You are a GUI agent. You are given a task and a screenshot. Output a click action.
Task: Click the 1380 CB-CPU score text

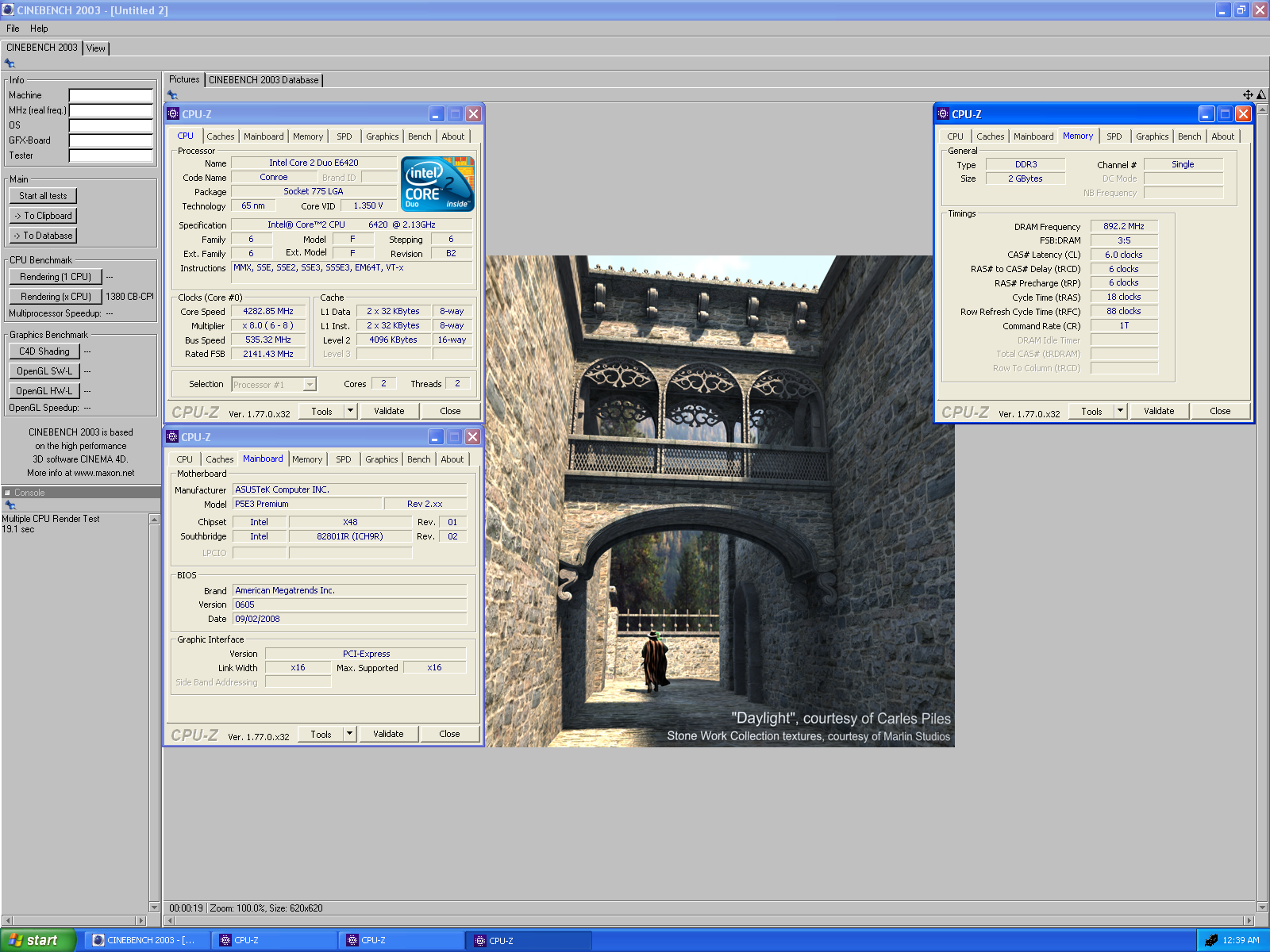(129, 297)
